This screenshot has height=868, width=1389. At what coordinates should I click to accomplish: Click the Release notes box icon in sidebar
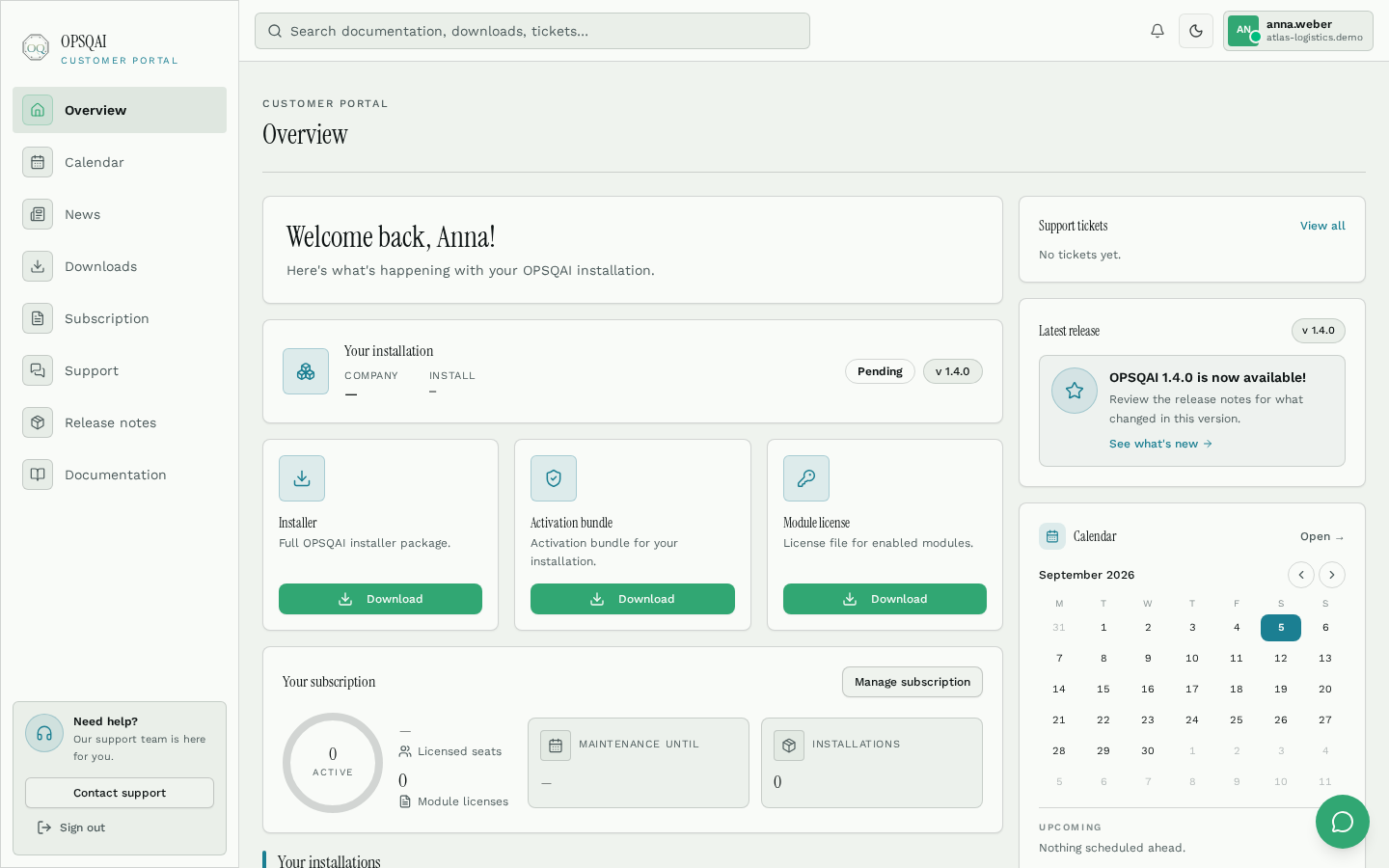click(x=38, y=422)
